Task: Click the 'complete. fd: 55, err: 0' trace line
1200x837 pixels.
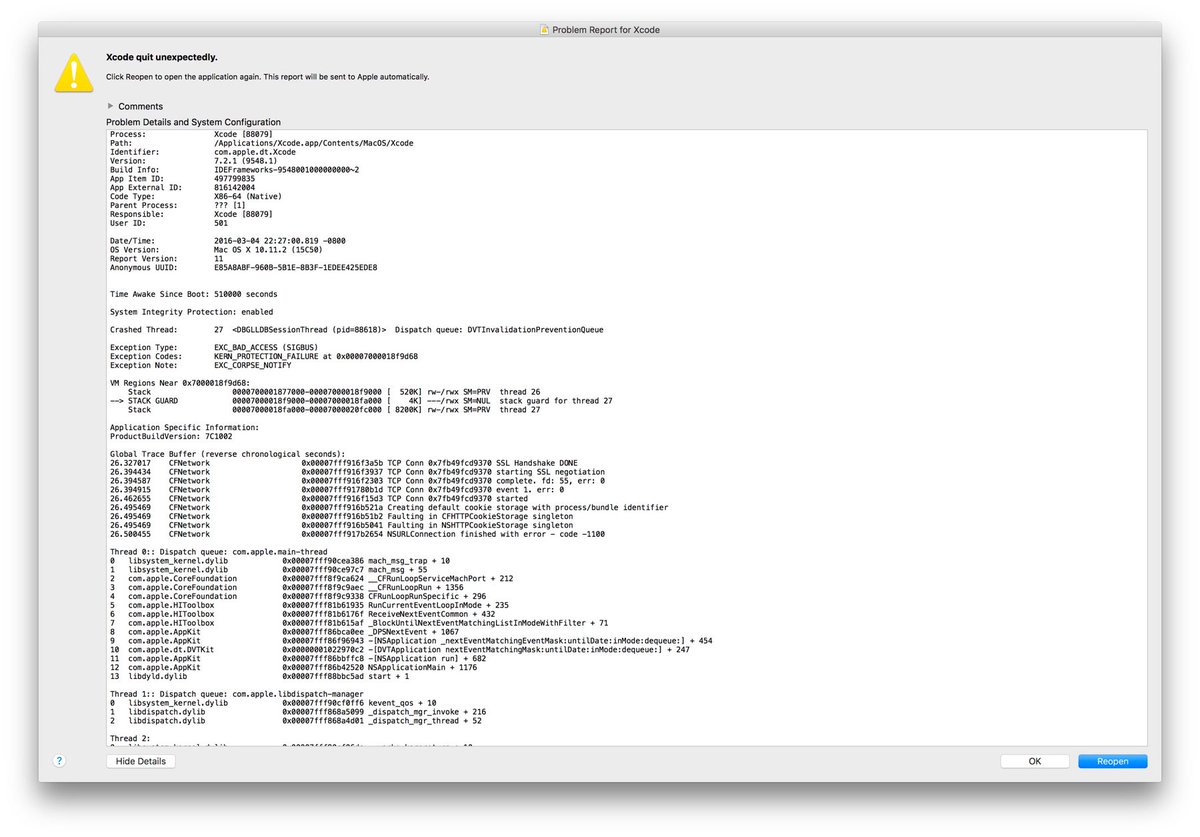Action: [x=357, y=481]
